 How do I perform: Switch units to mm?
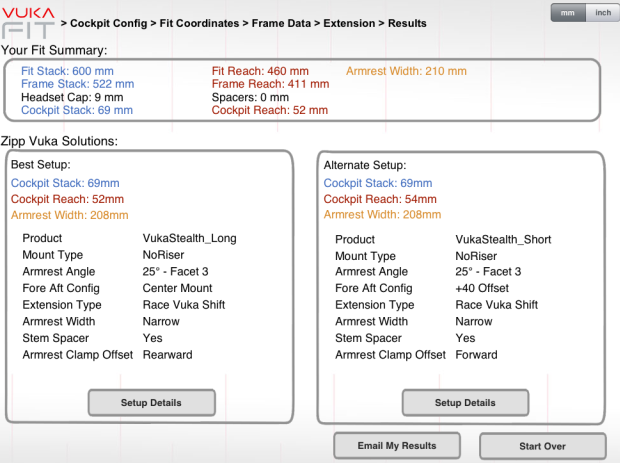[567, 13]
